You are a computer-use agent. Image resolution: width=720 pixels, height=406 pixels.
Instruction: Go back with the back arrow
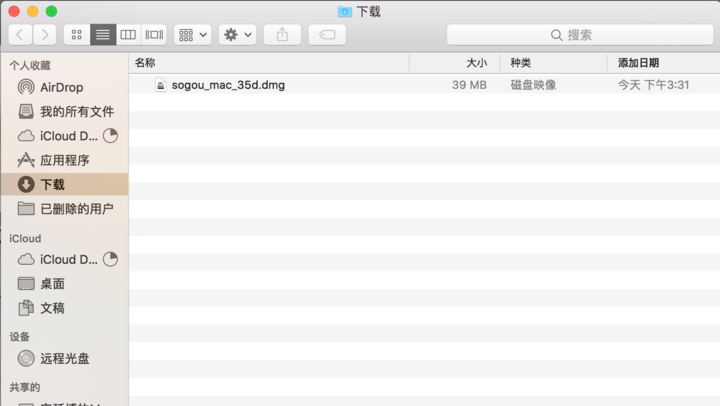20,34
